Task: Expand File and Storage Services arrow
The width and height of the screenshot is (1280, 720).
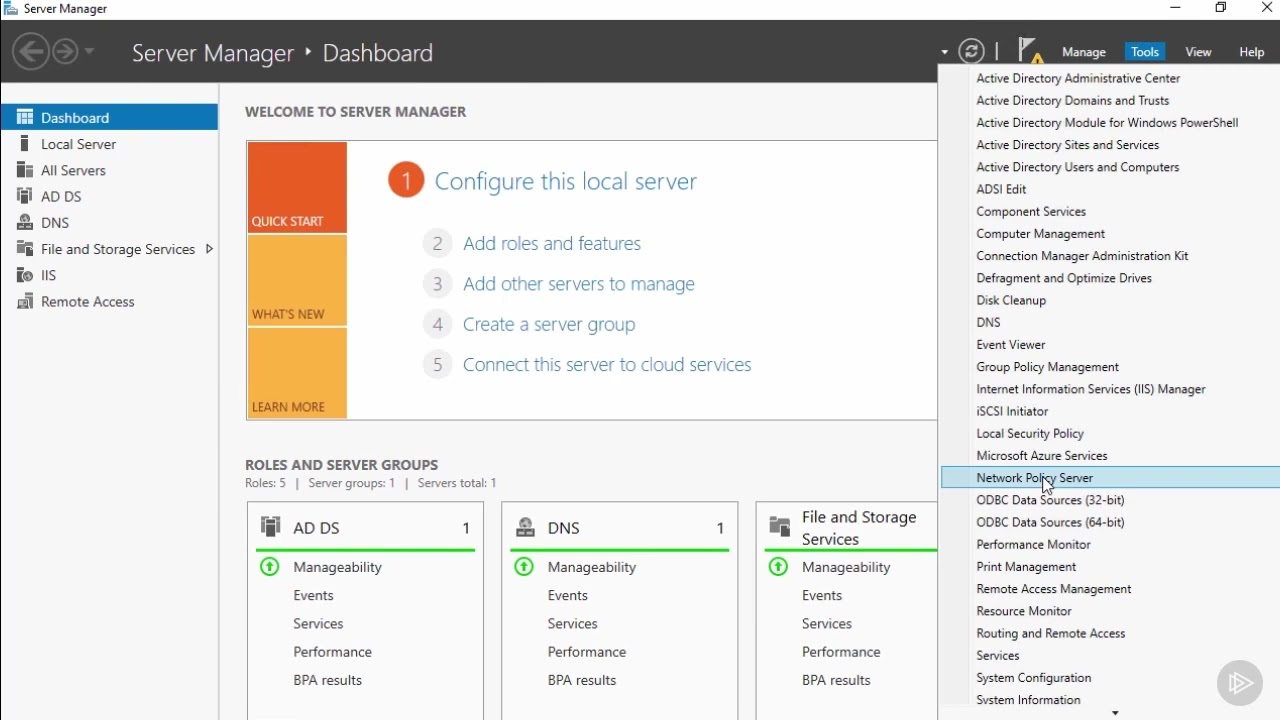Action: pyautogui.click(x=209, y=249)
